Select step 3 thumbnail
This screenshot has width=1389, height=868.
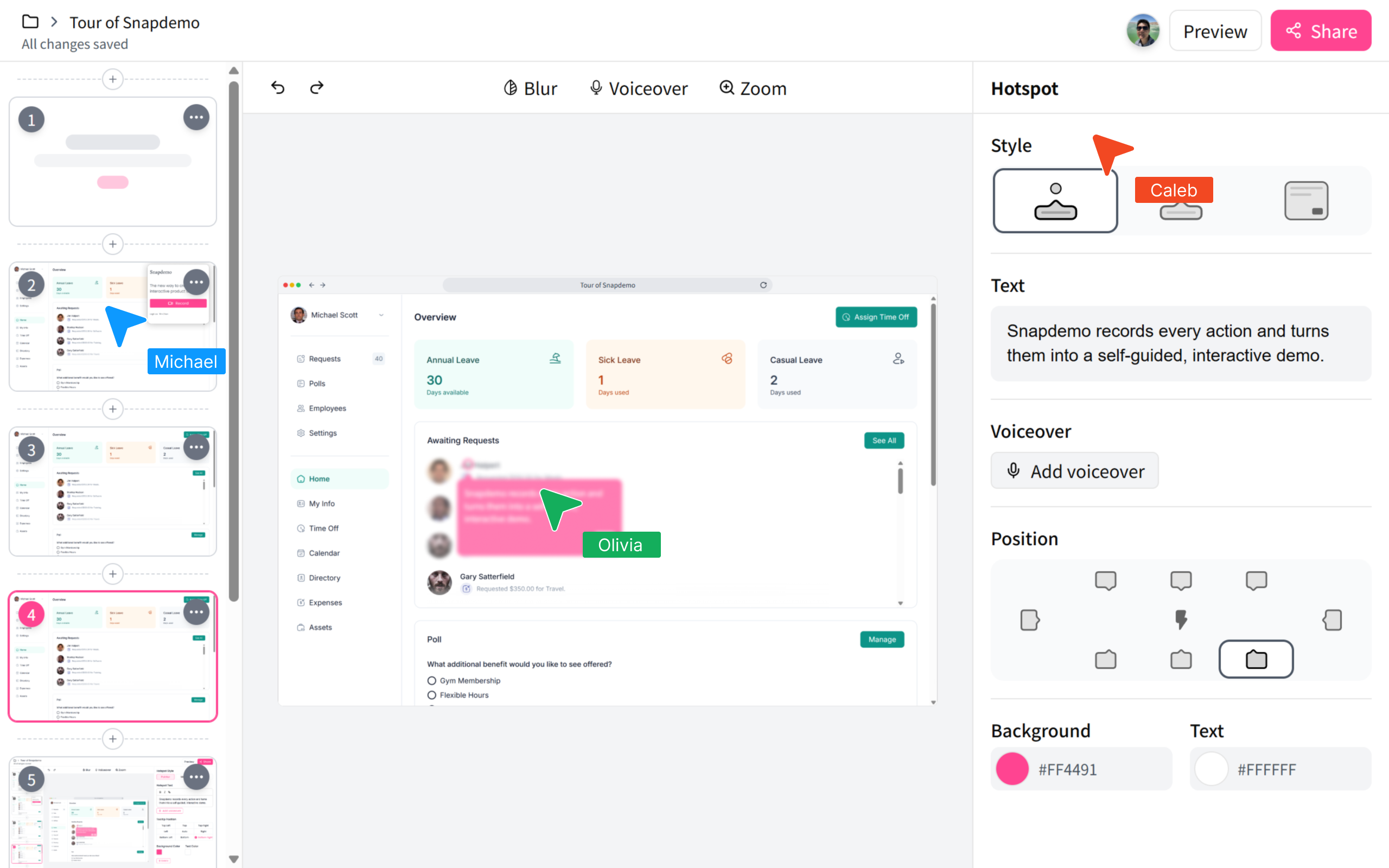pos(112,492)
